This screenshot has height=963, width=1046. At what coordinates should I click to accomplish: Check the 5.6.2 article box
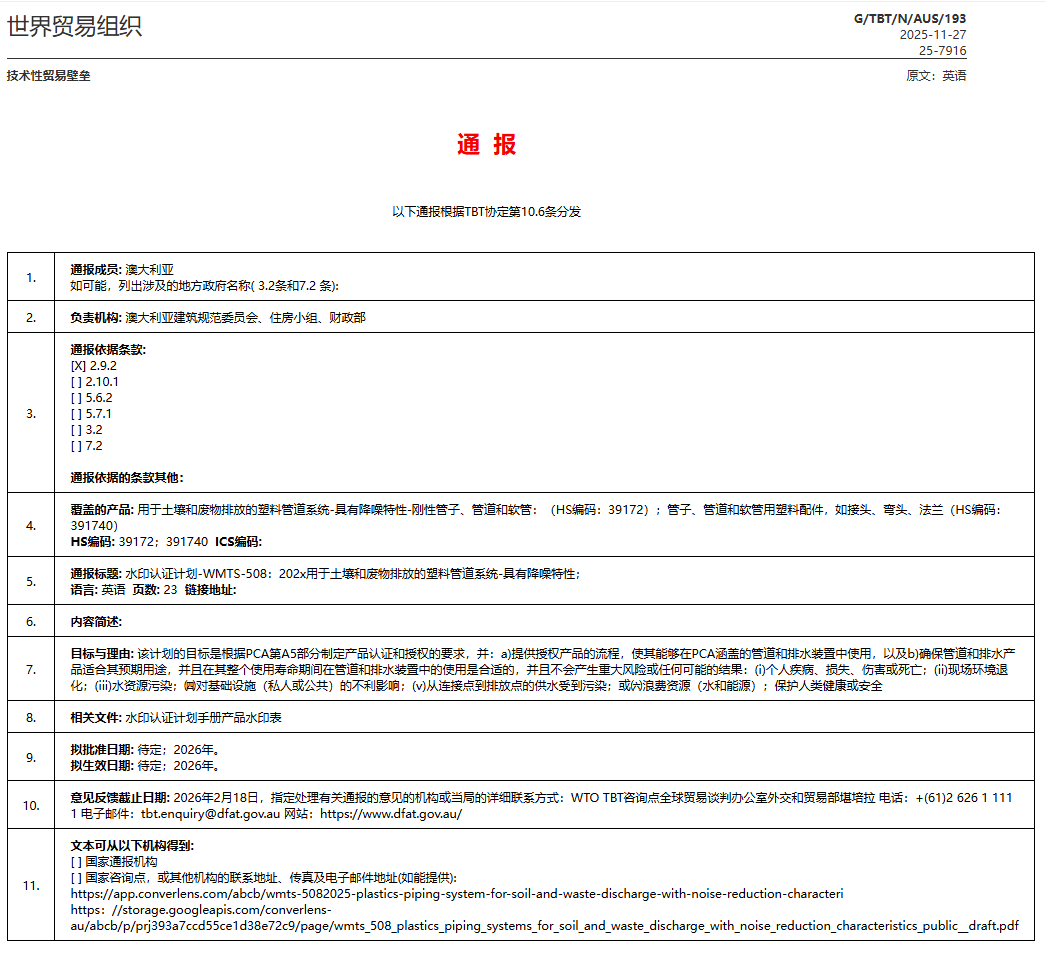(78, 398)
